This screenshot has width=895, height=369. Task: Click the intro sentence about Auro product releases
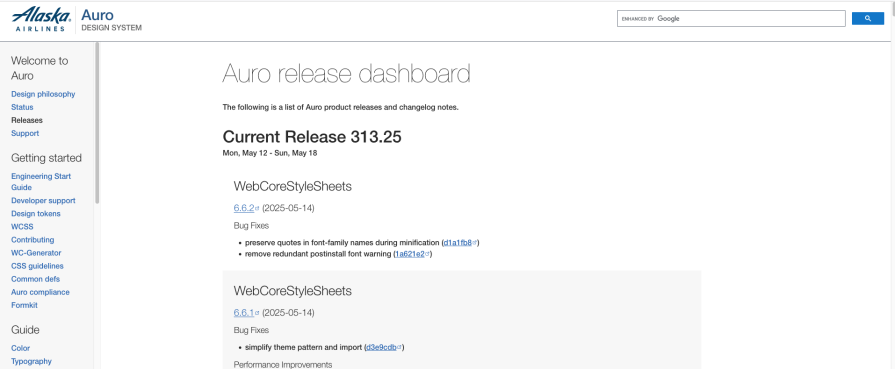340,107
